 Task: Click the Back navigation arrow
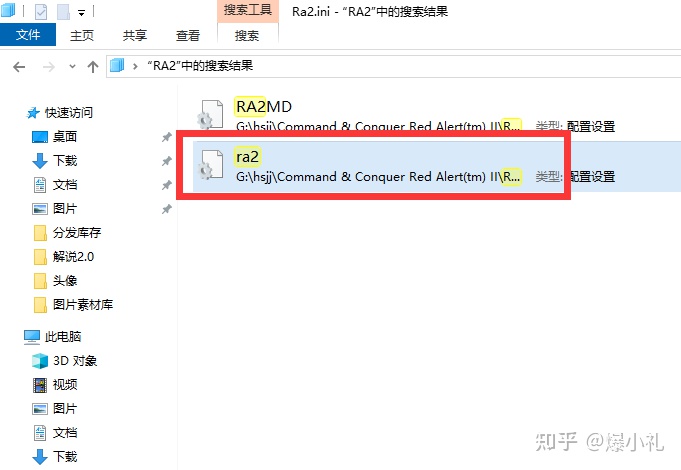point(19,67)
